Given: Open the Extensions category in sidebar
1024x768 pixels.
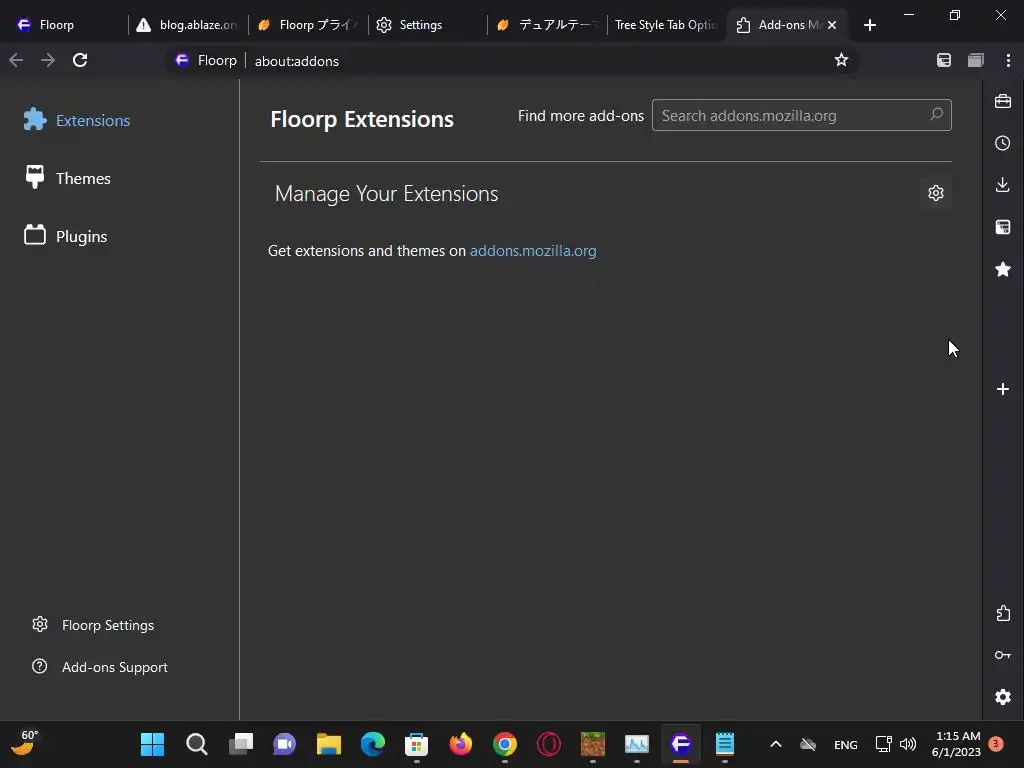Looking at the screenshot, I should click(x=77, y=120).
